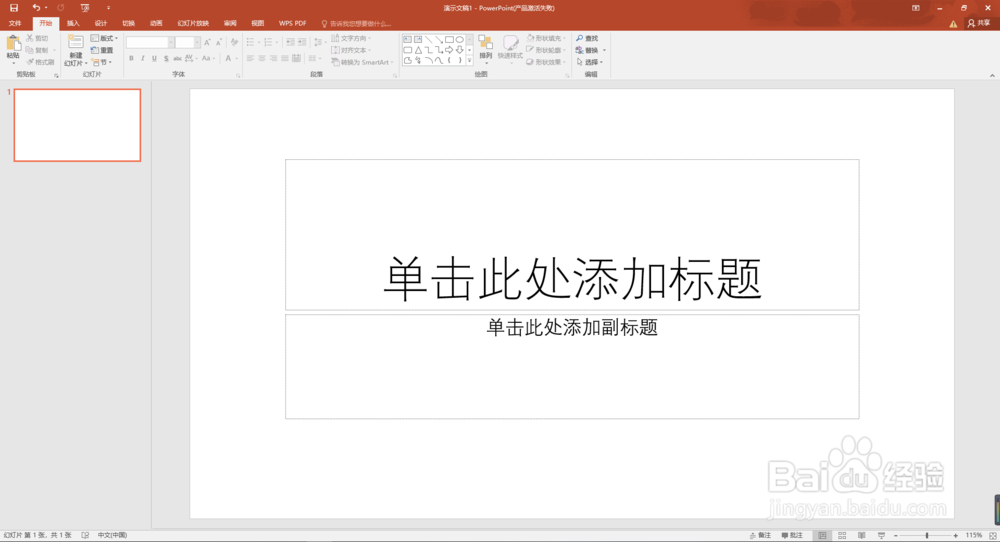Screen dimensions: 1000x542
Task: Click the 共享 (Share) button
Action: [979, 23]
